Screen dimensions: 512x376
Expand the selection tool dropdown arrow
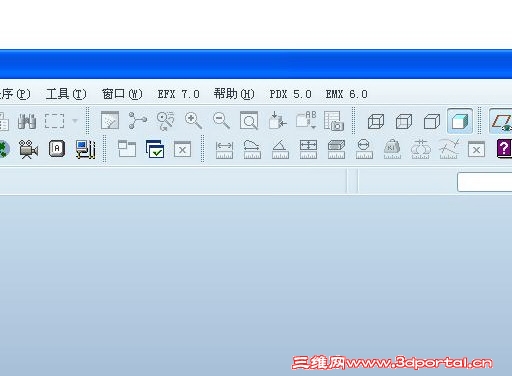(x=75, y=121)
